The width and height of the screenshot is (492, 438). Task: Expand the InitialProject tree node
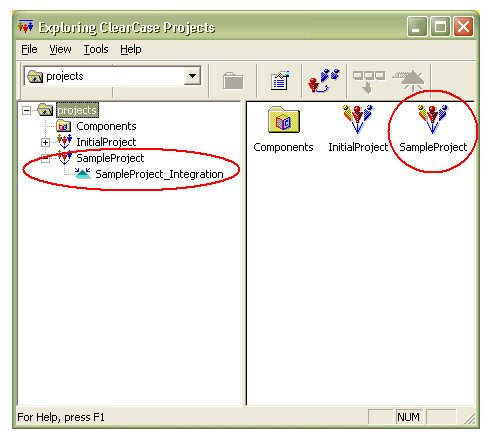point(45,143)
